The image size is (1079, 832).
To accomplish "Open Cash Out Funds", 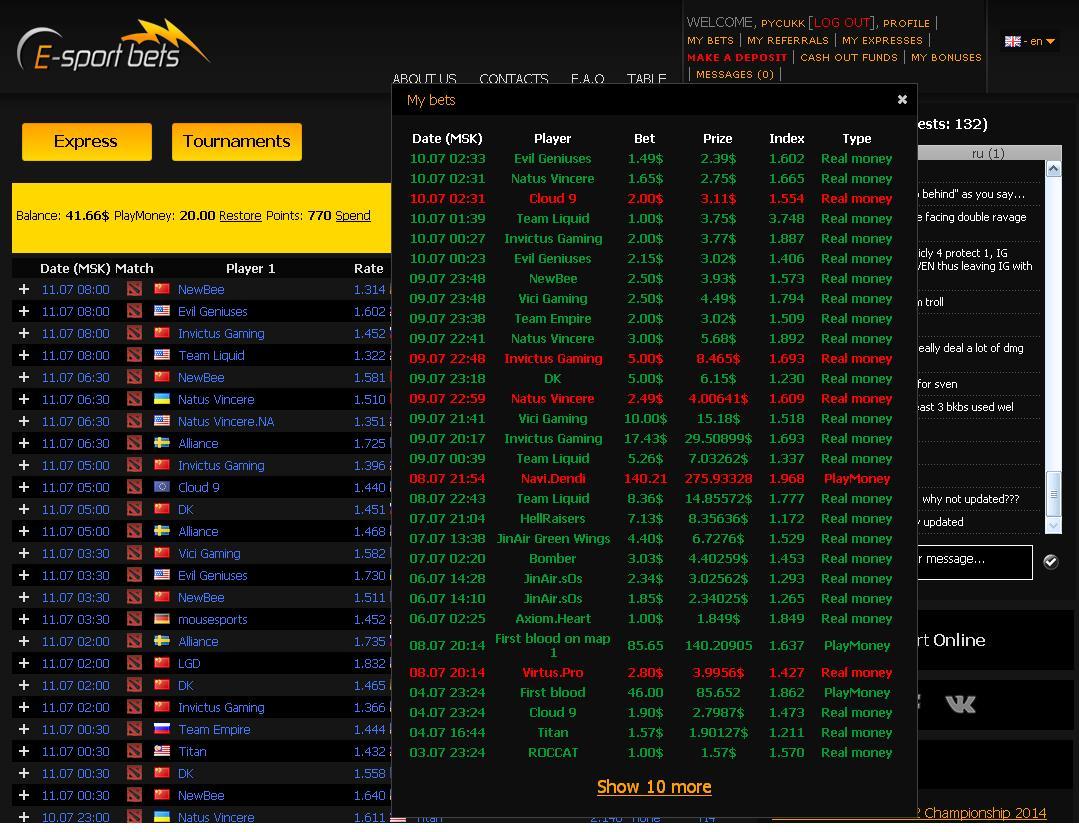I will pyautogui.click(x=848, y=58).
